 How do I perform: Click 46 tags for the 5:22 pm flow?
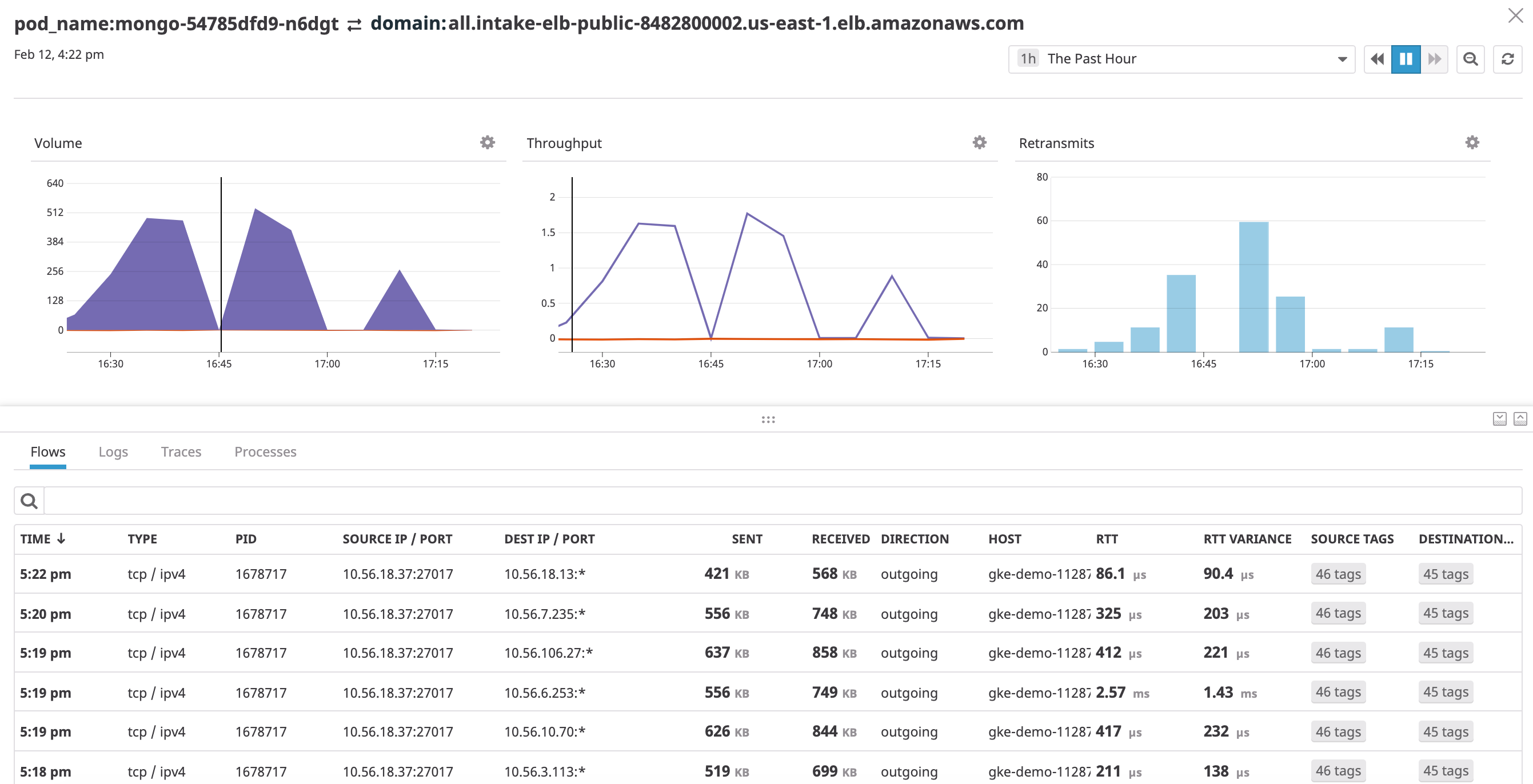click(1338, 574)
